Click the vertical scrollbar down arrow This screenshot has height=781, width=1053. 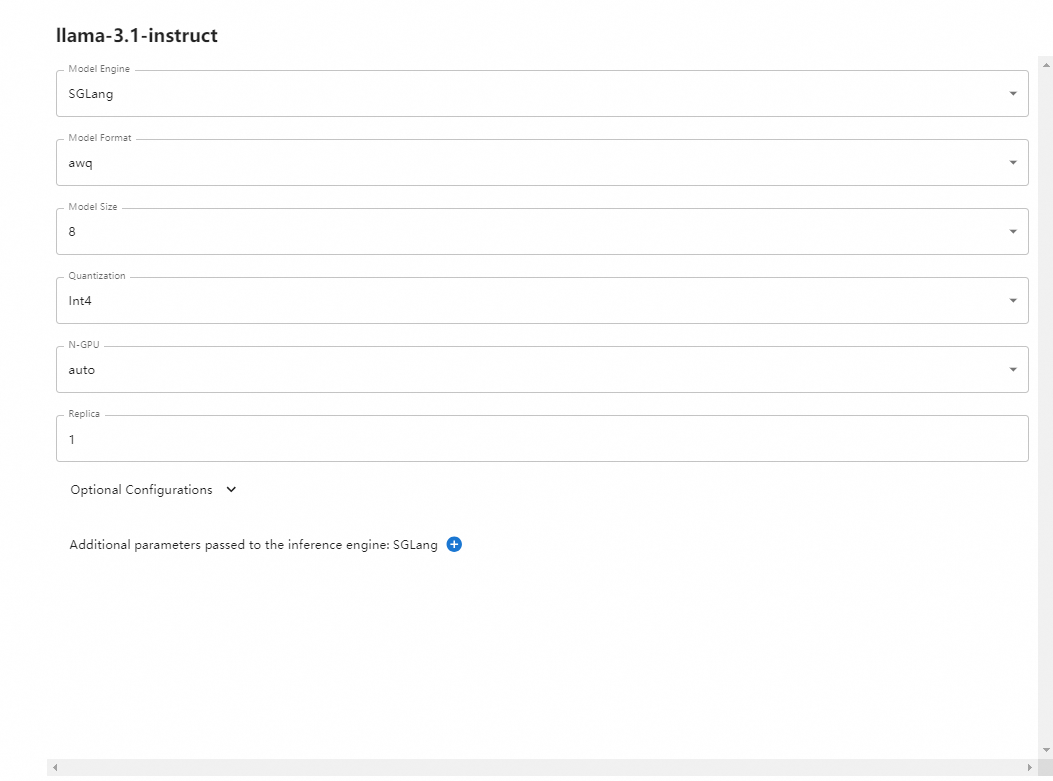1046,750
